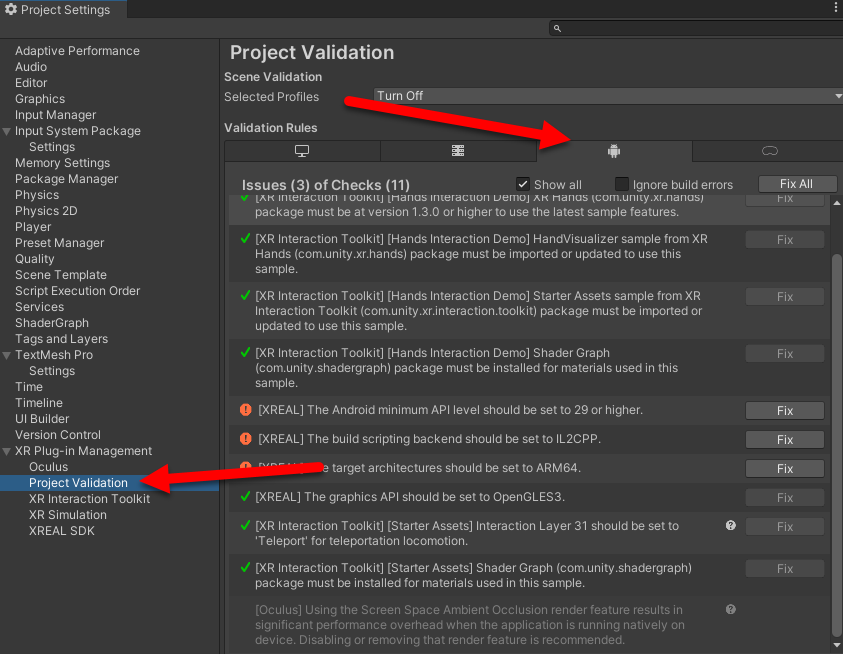Select the visionOS headset platform tab
843x654 pixels.
[x=769, y=151]
